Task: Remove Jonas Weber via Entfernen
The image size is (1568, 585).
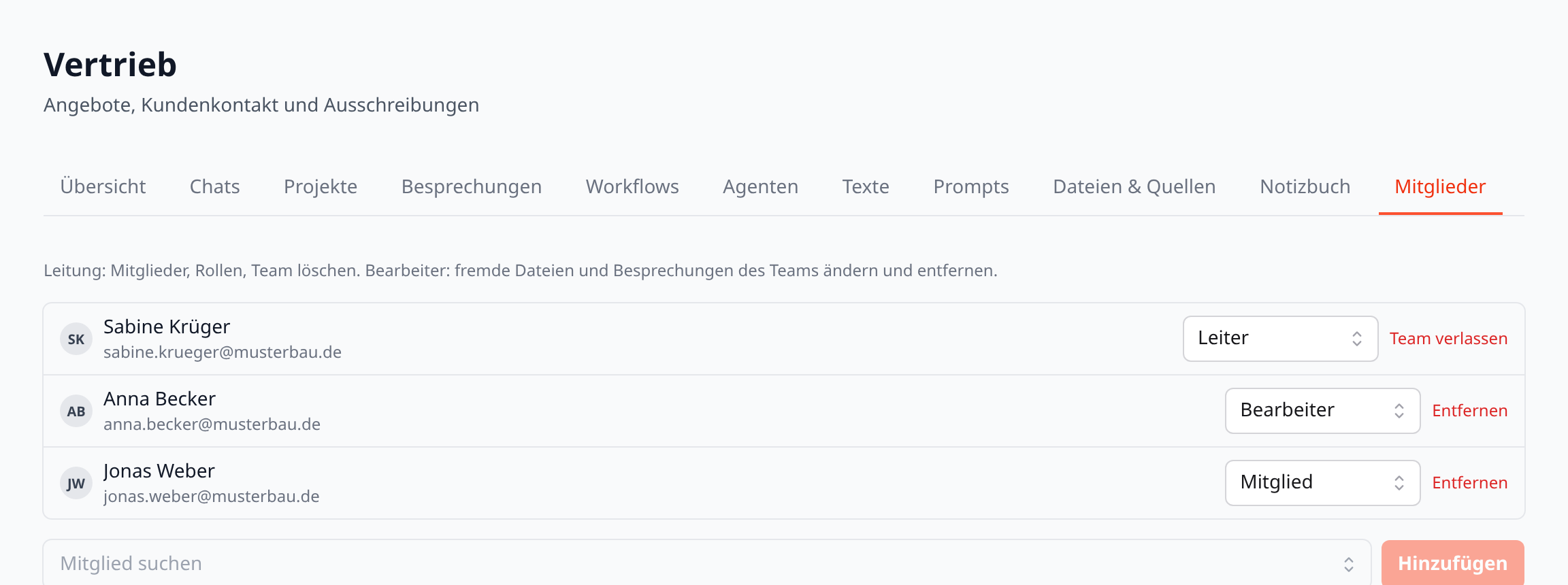Action: click(x=1470, y=483)
